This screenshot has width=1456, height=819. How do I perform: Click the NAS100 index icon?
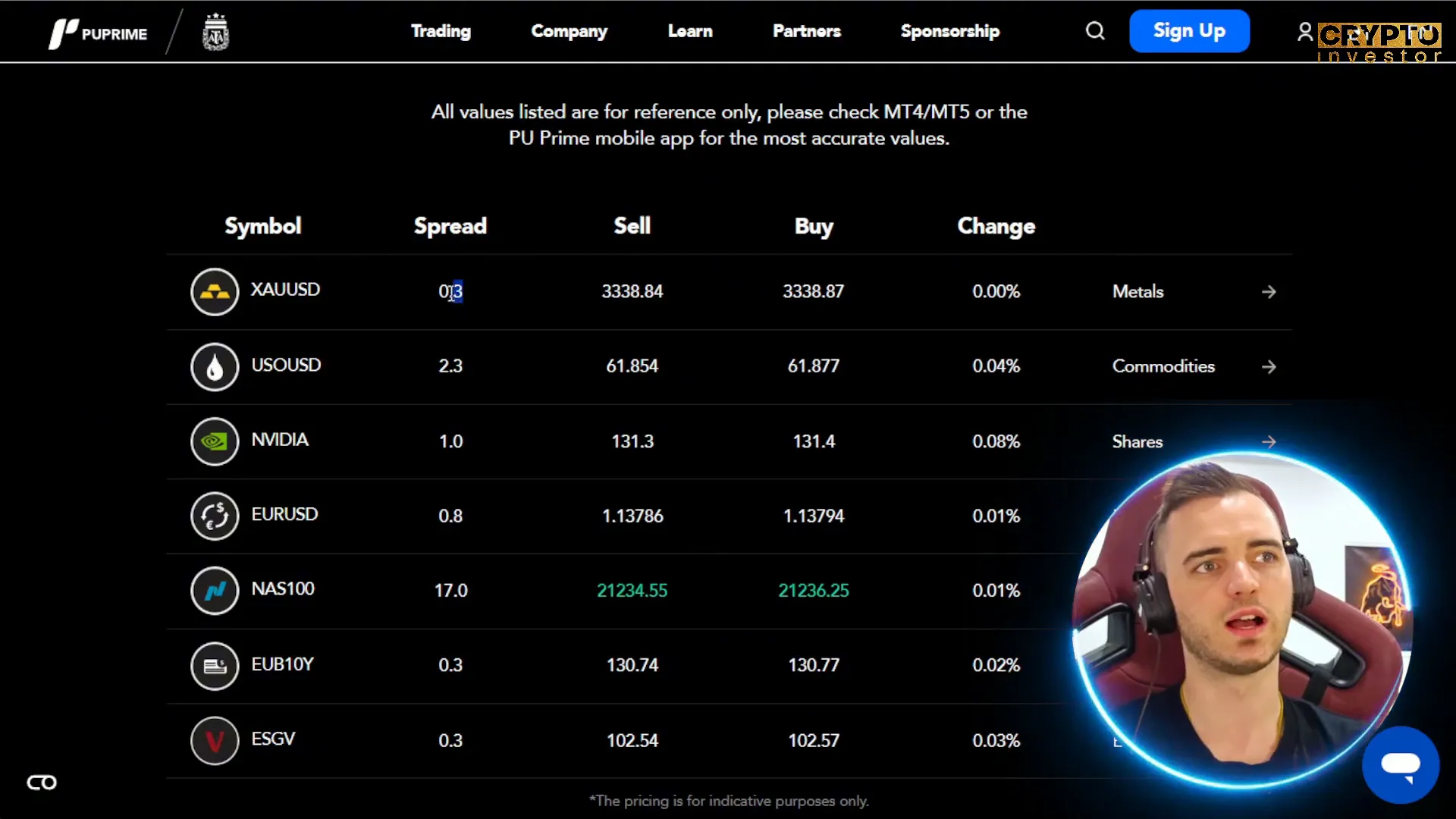click(x=215, y=590)
